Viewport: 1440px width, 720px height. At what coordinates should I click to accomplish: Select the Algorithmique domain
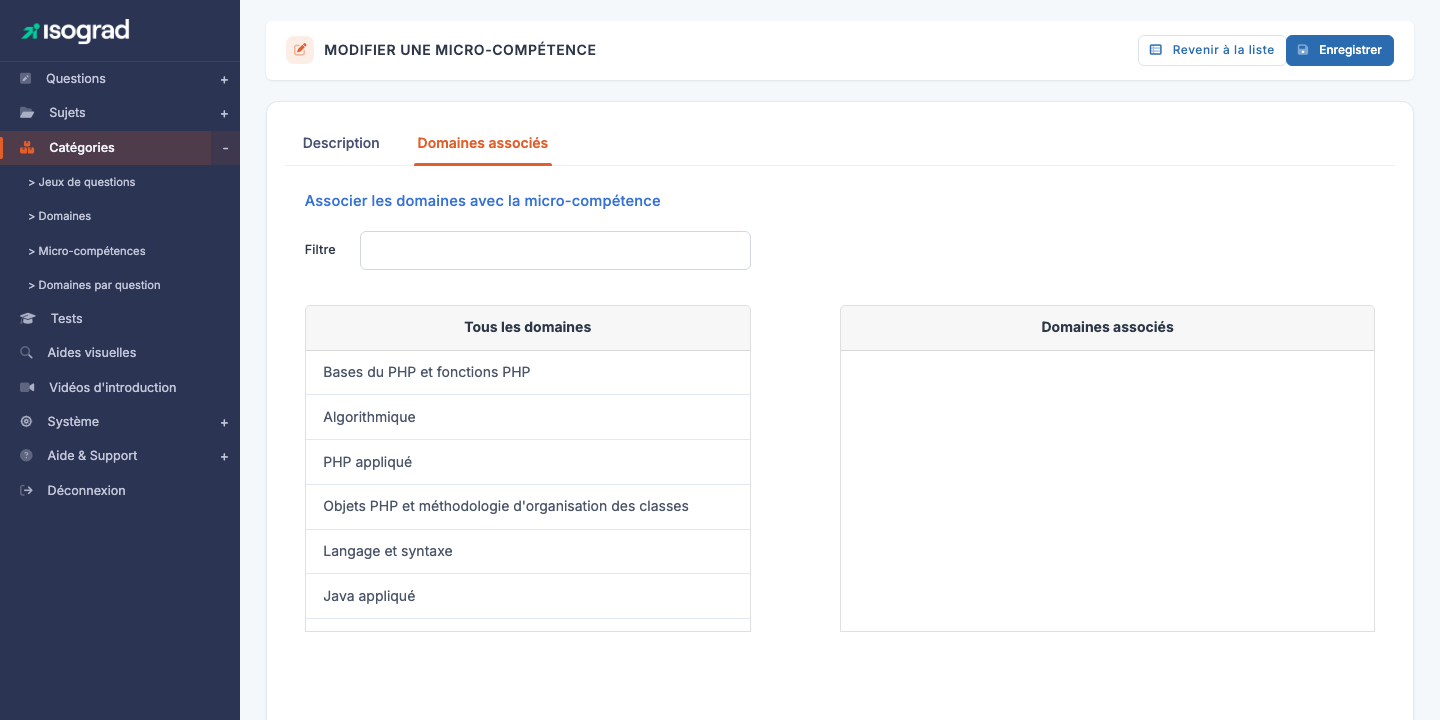[528, 417]
